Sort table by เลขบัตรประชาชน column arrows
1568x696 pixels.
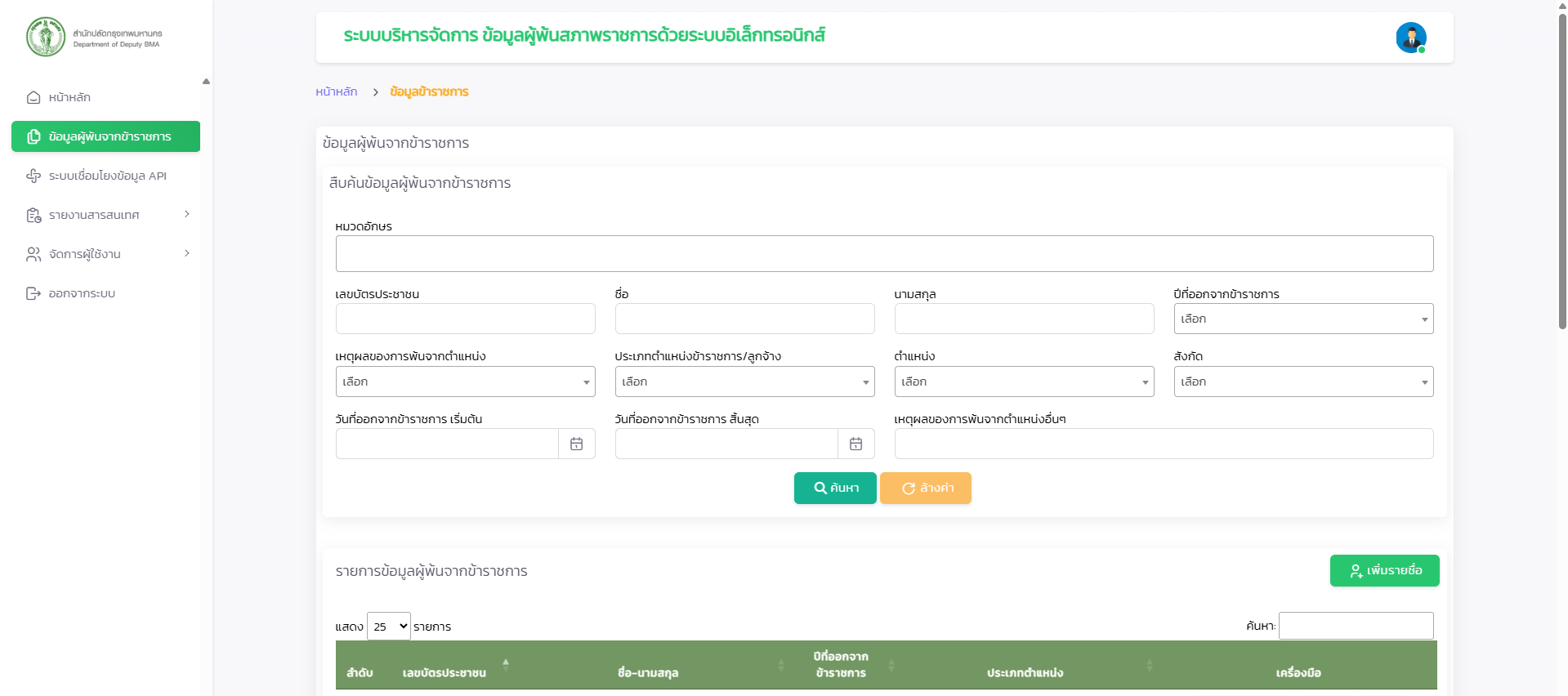click(x=506, y=665)
